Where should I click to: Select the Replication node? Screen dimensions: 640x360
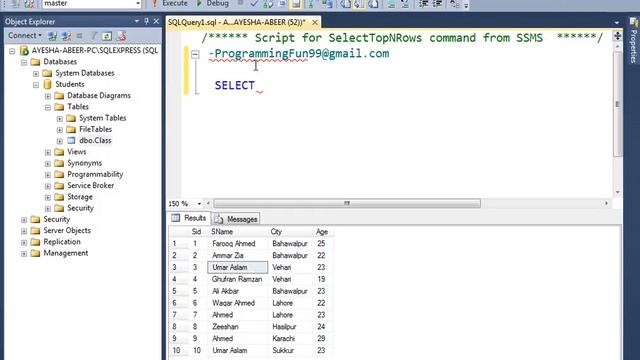[x=62, y=242]
